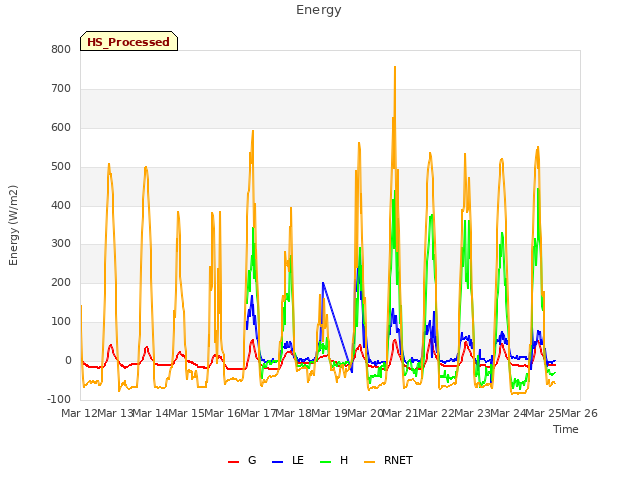640x480 pixels.
Task: Click the Mar 22 x-axis label
Action: pos(436,413)
